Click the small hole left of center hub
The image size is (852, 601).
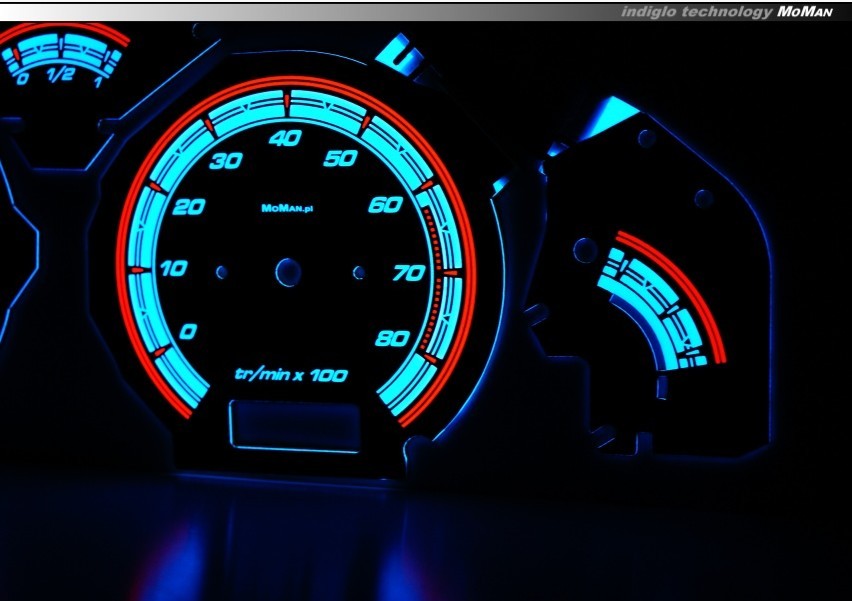[x=221, y=271]
